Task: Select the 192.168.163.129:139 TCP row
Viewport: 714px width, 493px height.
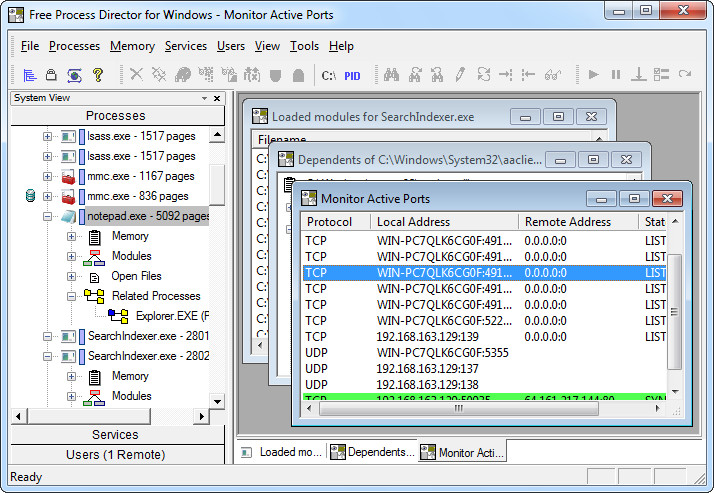Action: pos(484,336)
